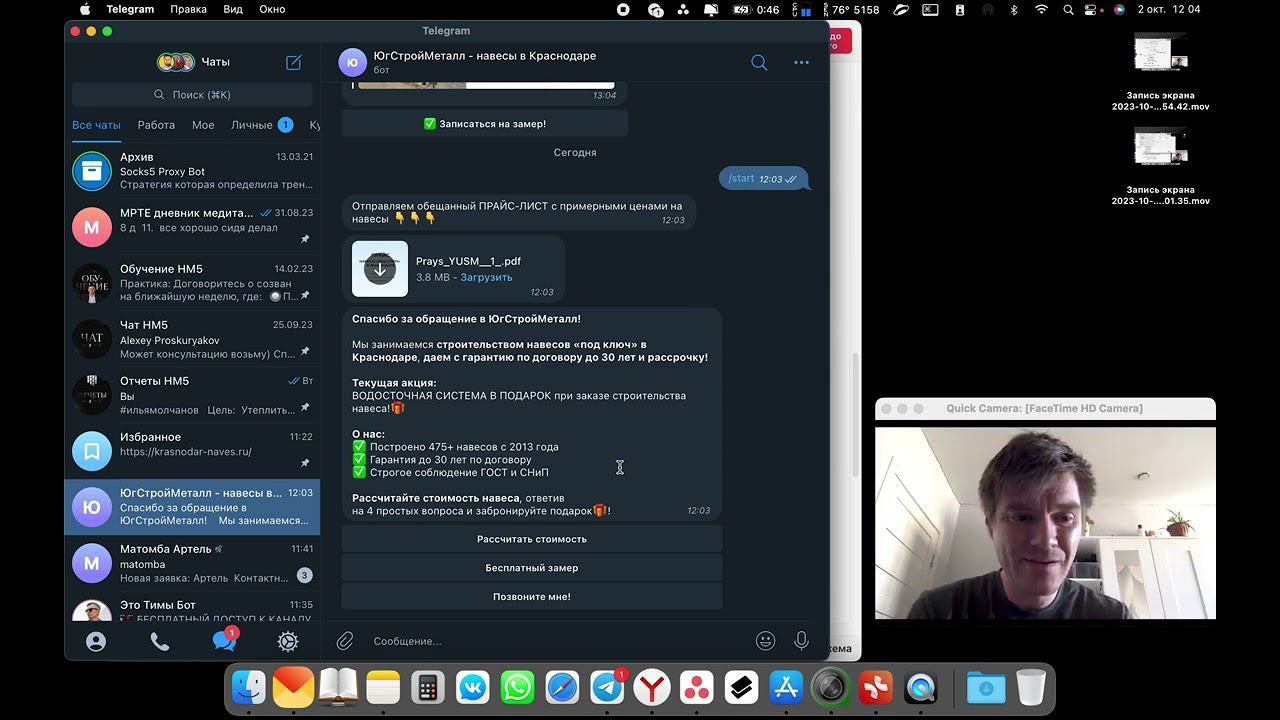The height and width of the screenshot is (720, 1280).
Task: Open Telegram Settings gear icon
Action: coord(288,642)
